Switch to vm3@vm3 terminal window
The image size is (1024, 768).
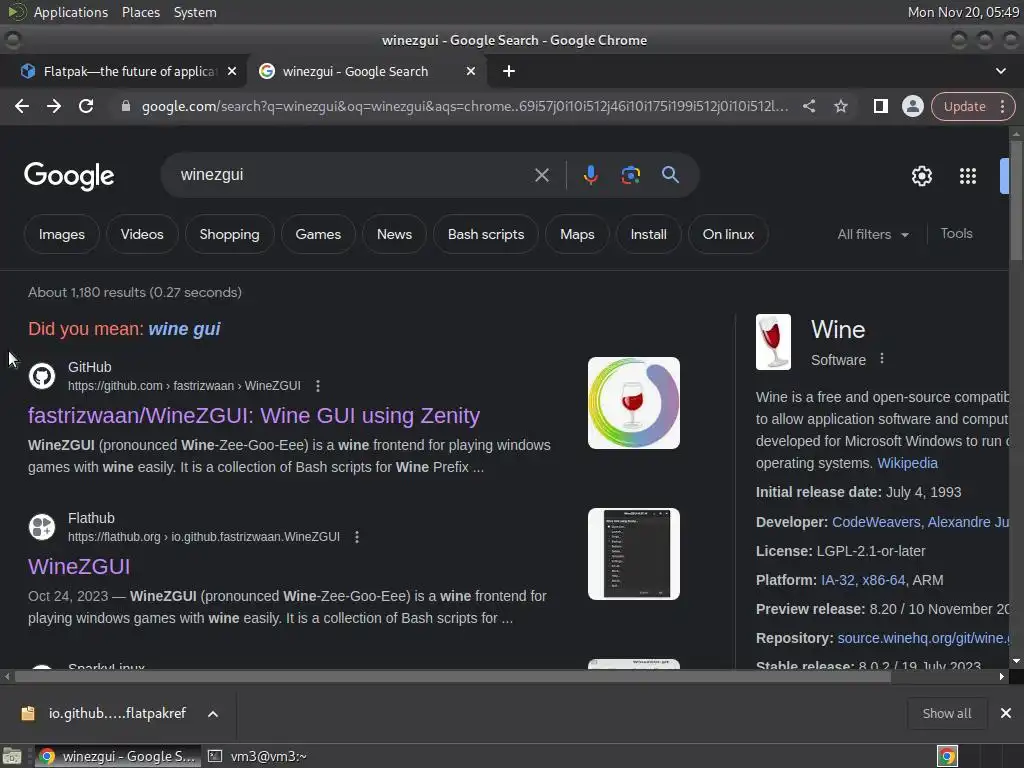tap(258, 756)
